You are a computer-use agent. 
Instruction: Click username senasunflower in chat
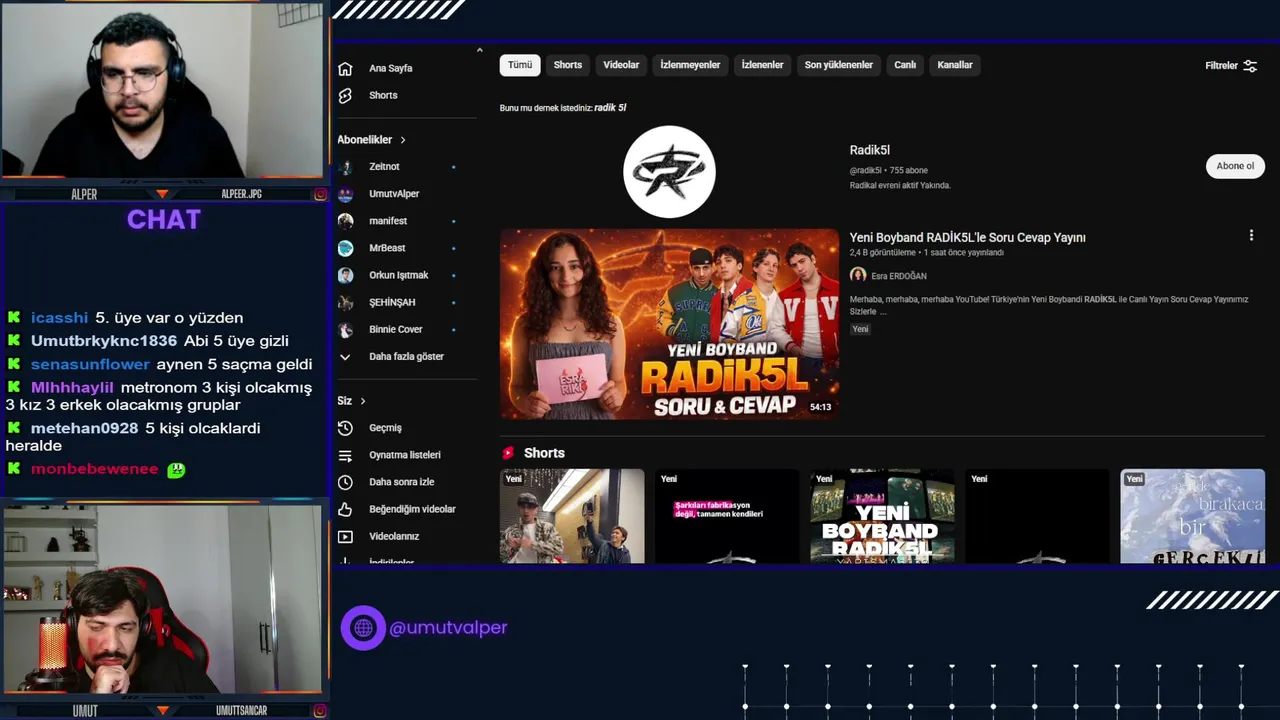pyautogui.click(x=90, y=365)
